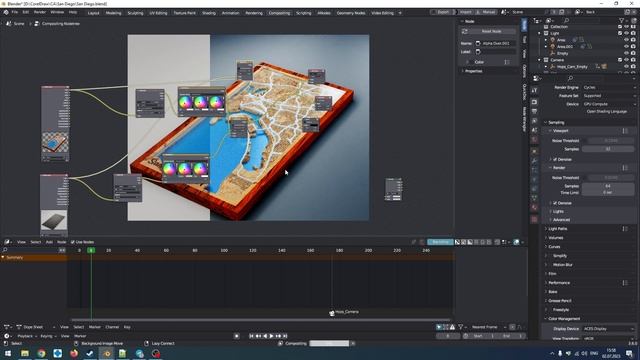This screenshot has width=640, height=360.
Task: Expand the Light Paths panel
Action: (558, 229)
